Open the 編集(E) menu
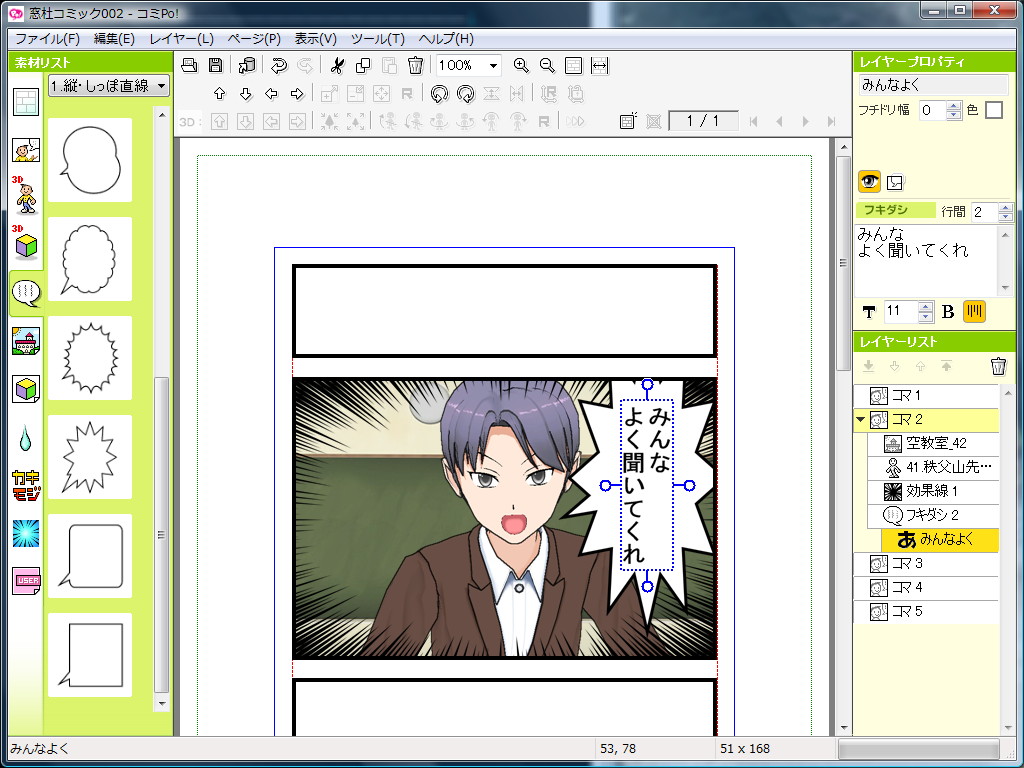This screenshot has width=1024, height=768. click(114, 39)
